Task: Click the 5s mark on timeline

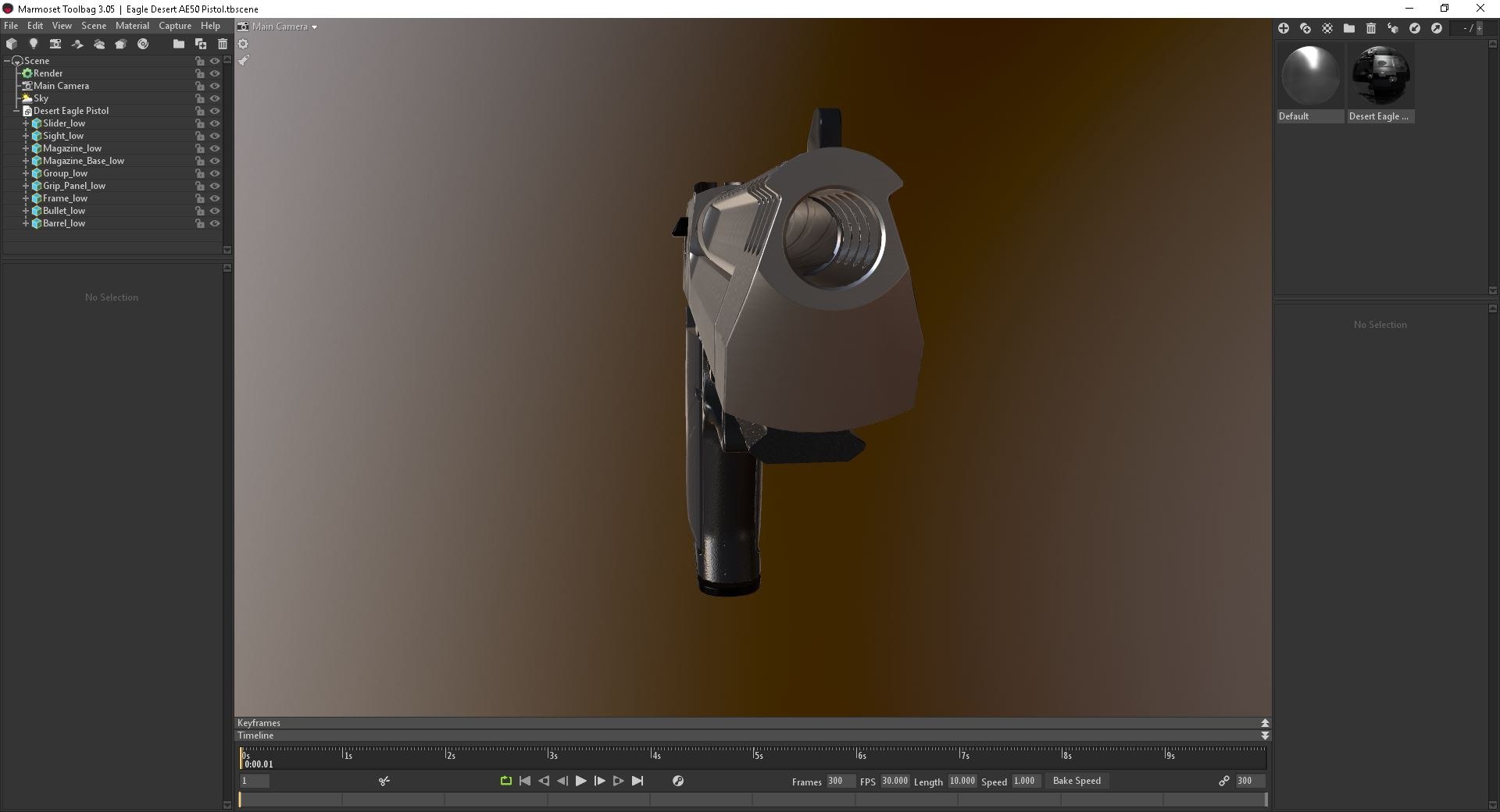Action: [758, 755]
